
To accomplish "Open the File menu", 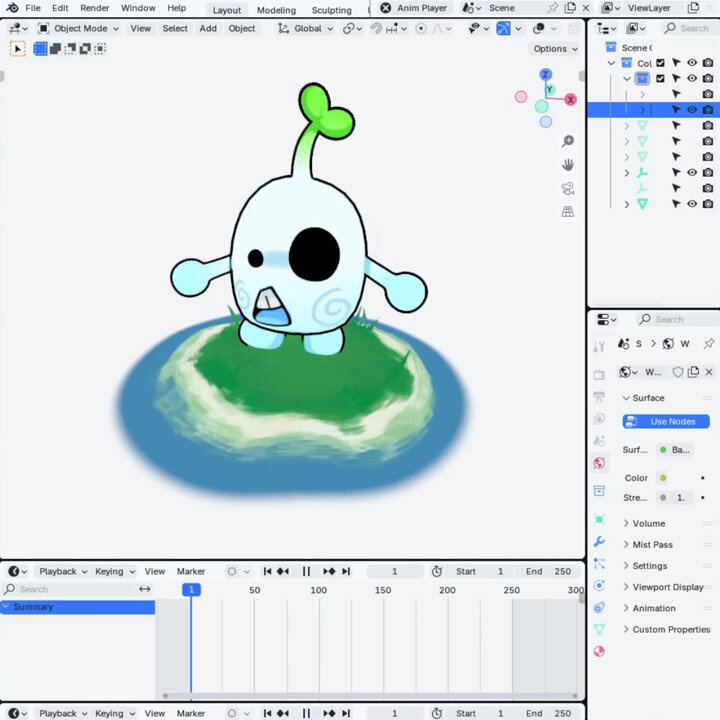I will tap(33, 8).
